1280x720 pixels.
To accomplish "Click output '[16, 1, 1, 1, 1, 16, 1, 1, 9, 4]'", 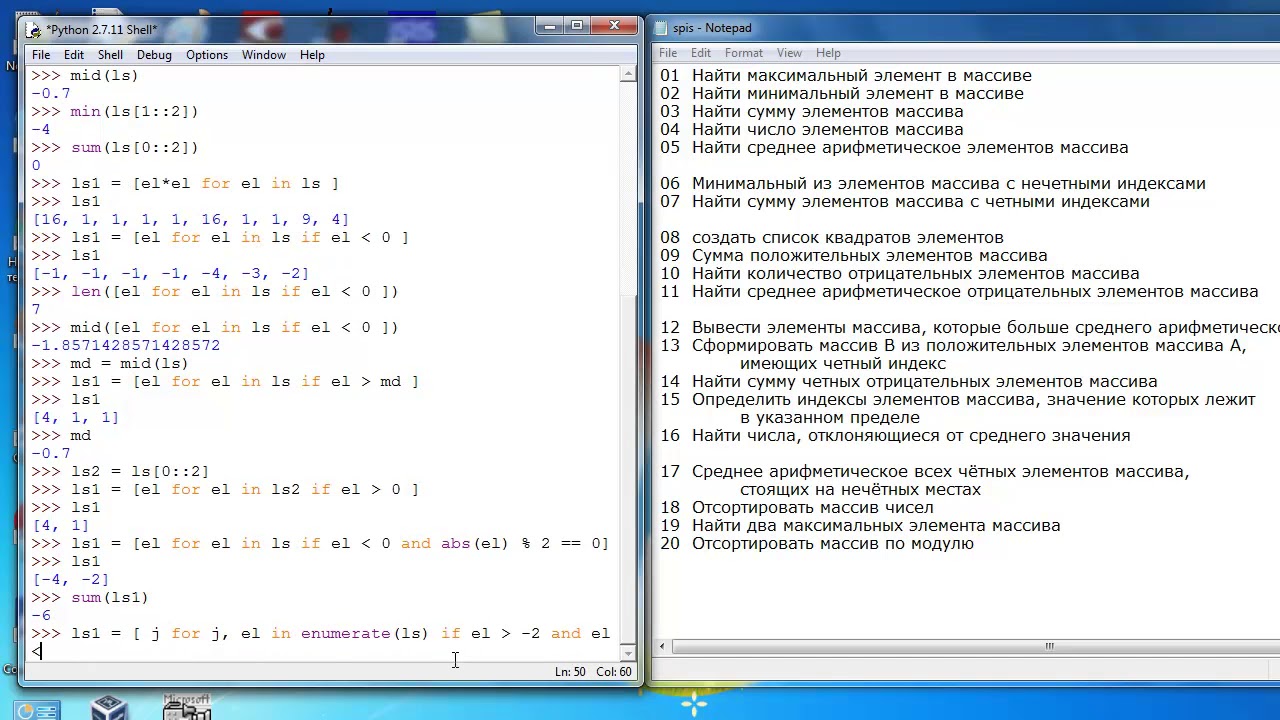I will [x=190, y=219].
